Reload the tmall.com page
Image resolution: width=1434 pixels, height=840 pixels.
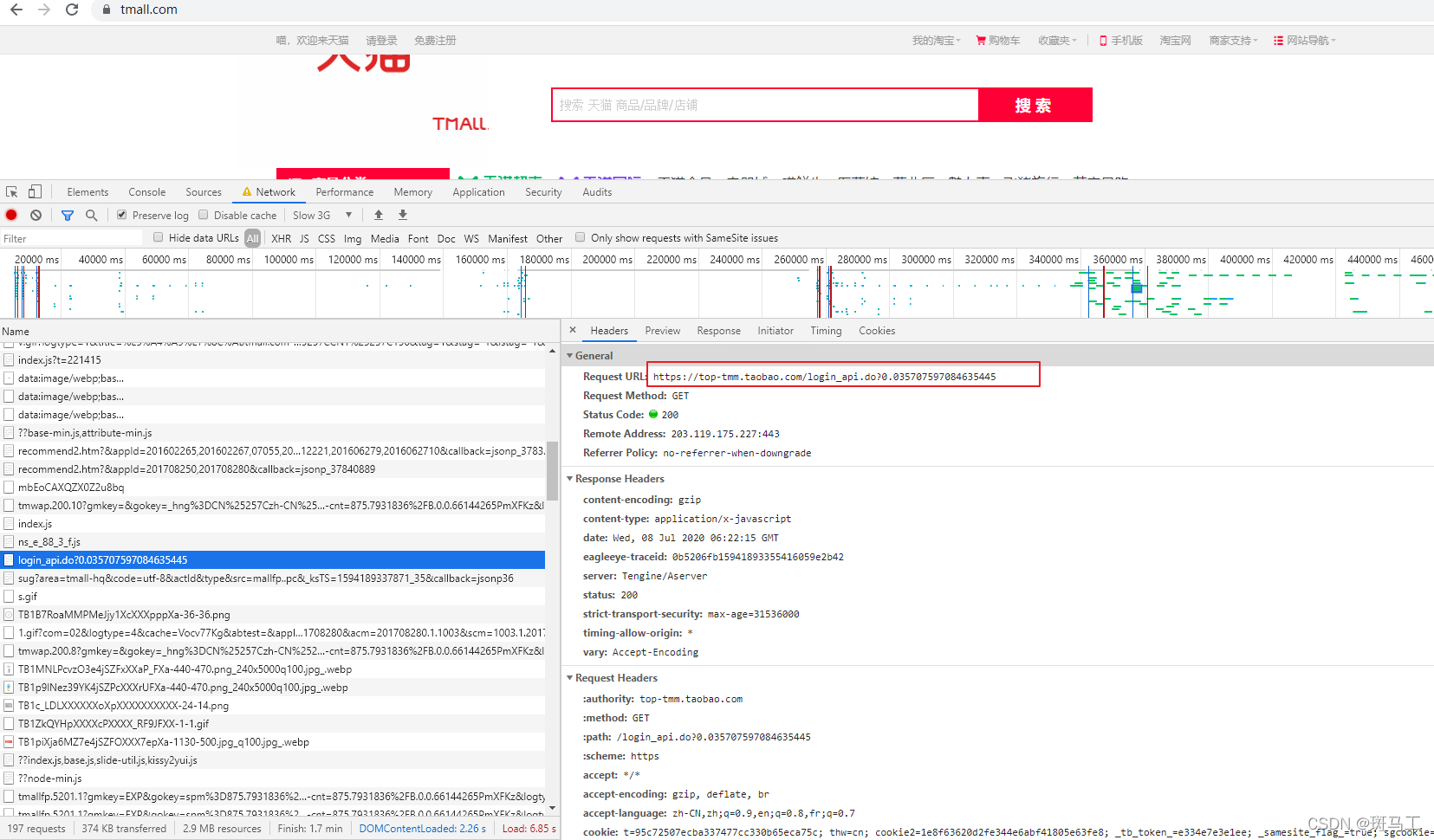click(x=72, y=10)
